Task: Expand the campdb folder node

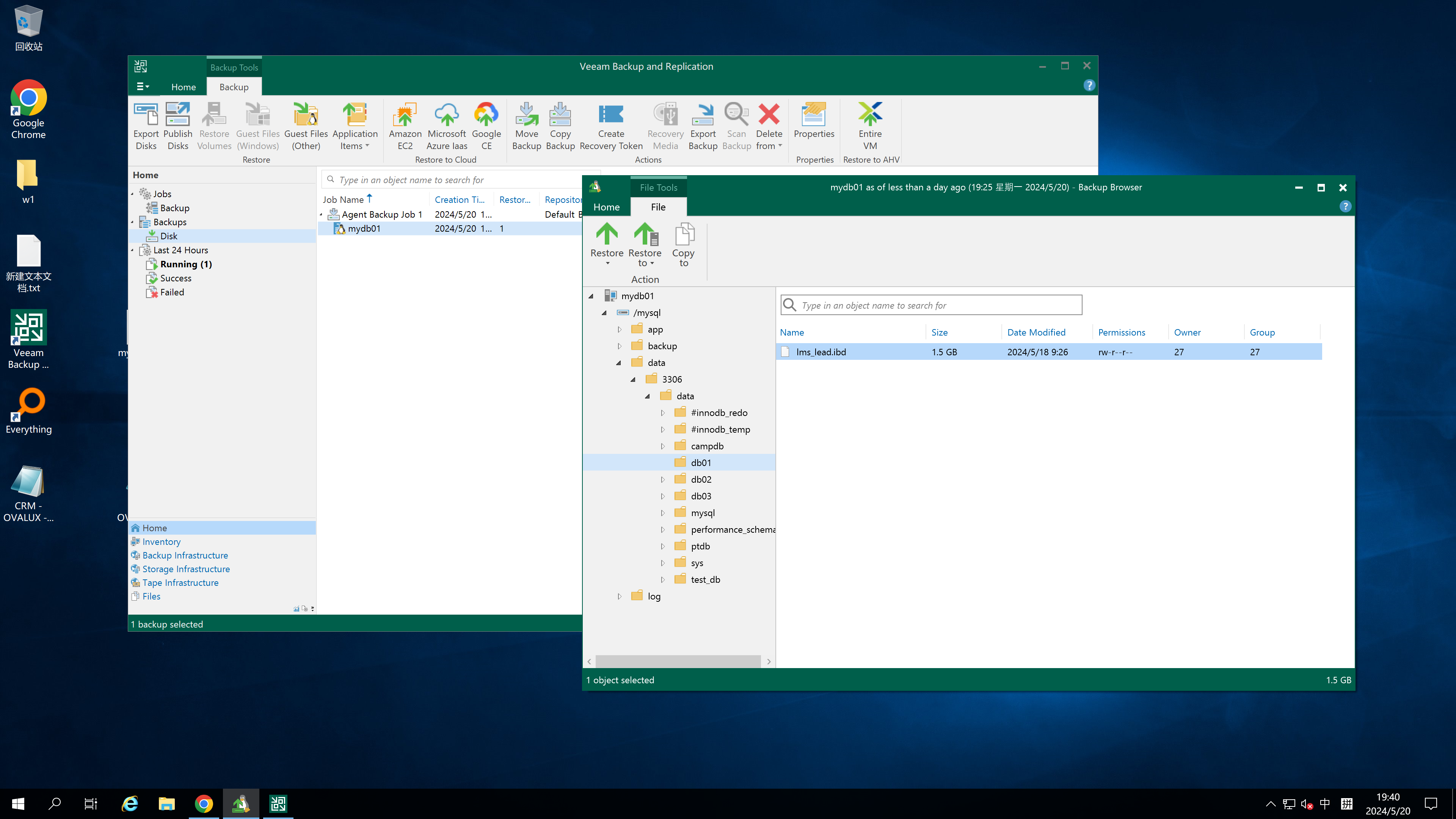Action: (662, 446)
